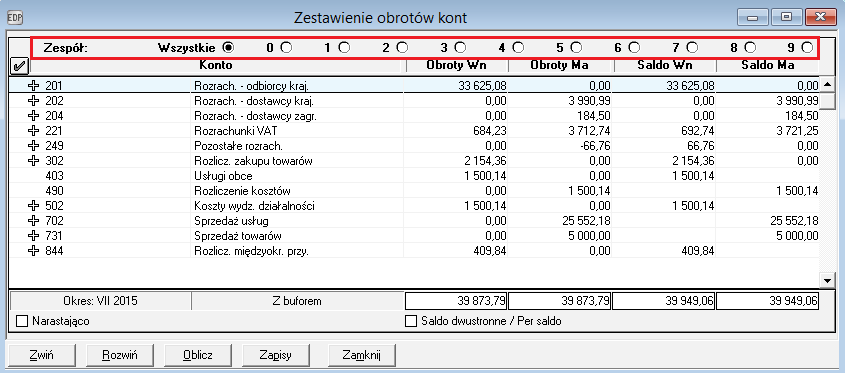Select Zespół 0 radio button
845x373 pixels.
point(286,47)
